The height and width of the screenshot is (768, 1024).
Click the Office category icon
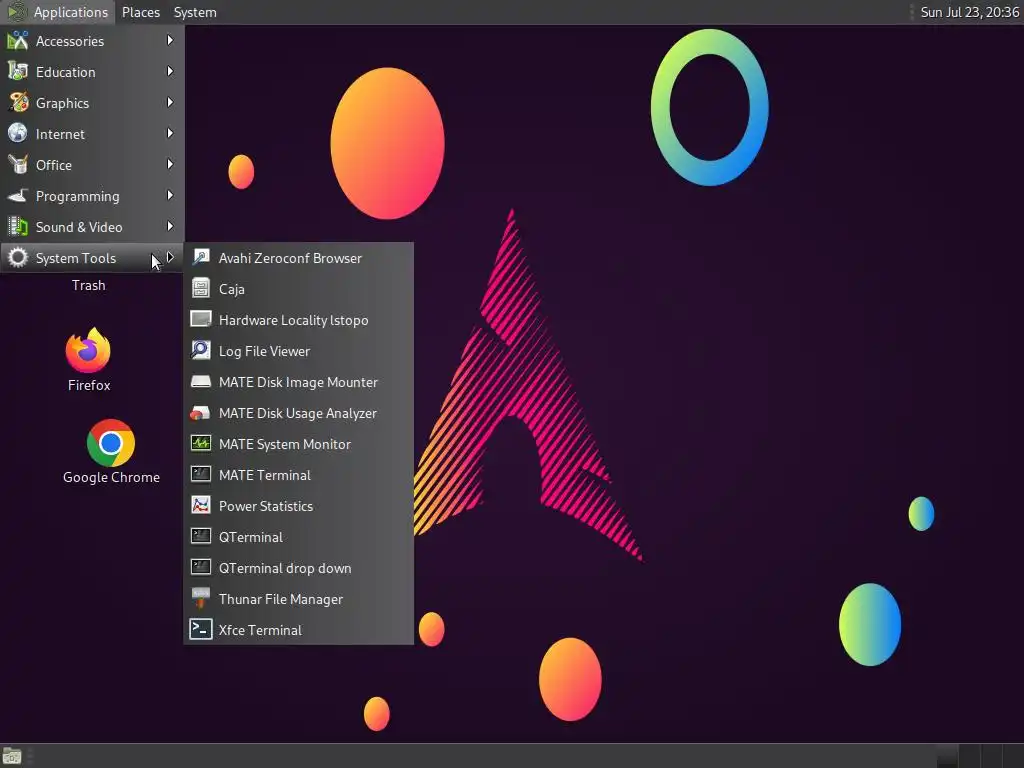coord(18,165)
